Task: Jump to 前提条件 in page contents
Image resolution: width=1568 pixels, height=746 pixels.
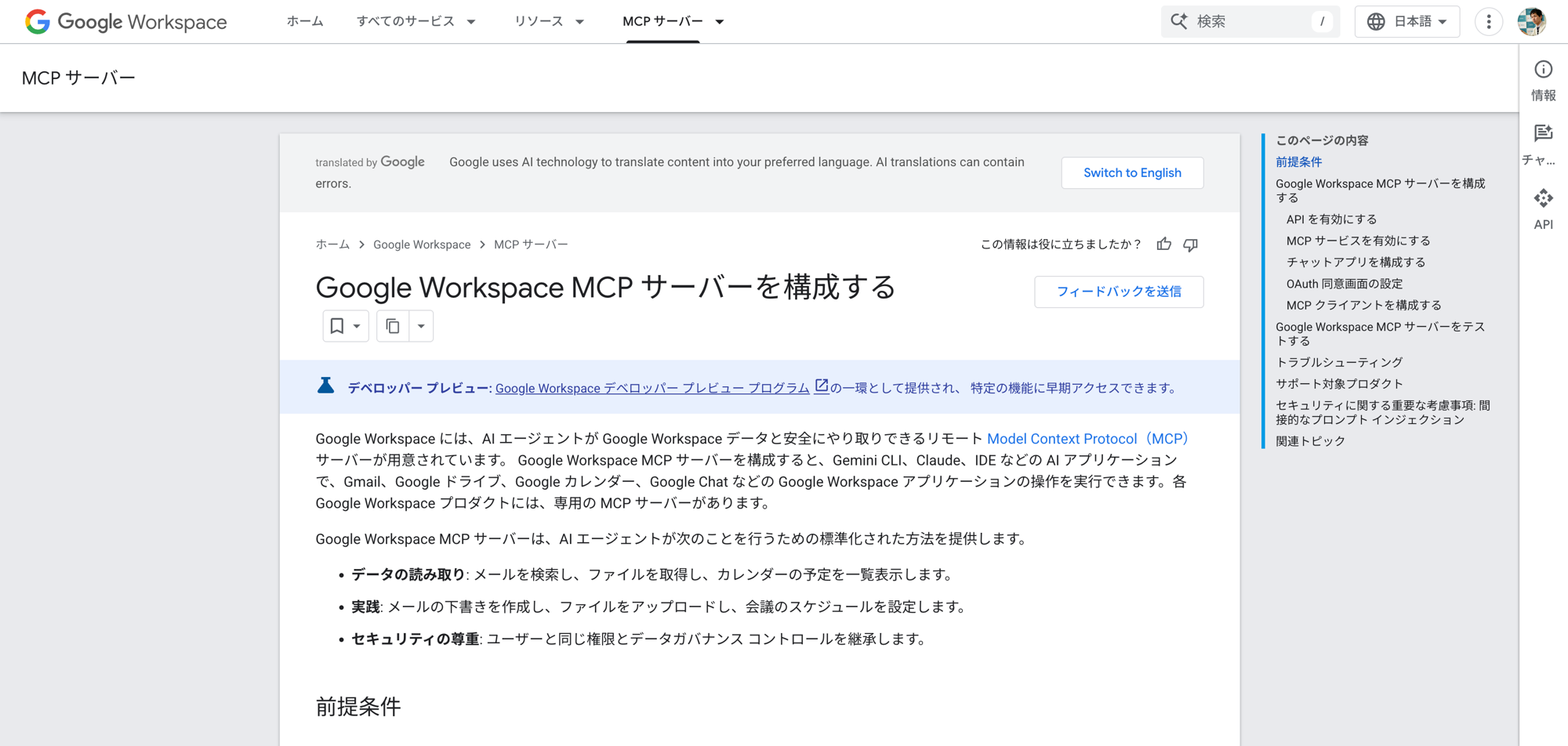Action: pyautogui.click(x=1298, y=162)
